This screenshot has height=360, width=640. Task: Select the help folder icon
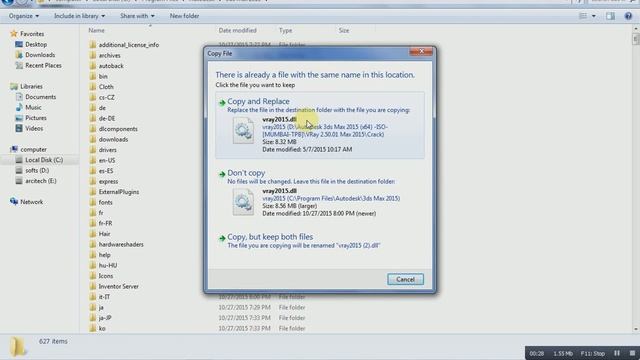(93, 255)
